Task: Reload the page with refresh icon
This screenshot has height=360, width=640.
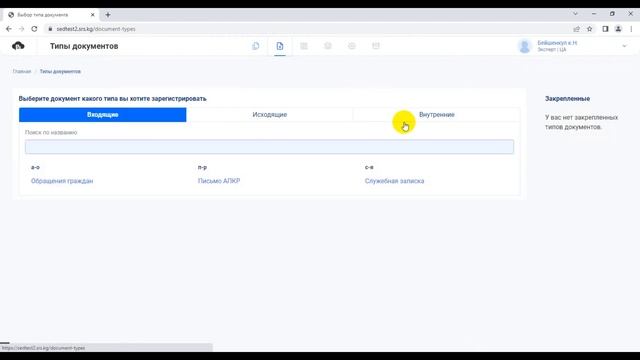Action: tap(34, 29)
